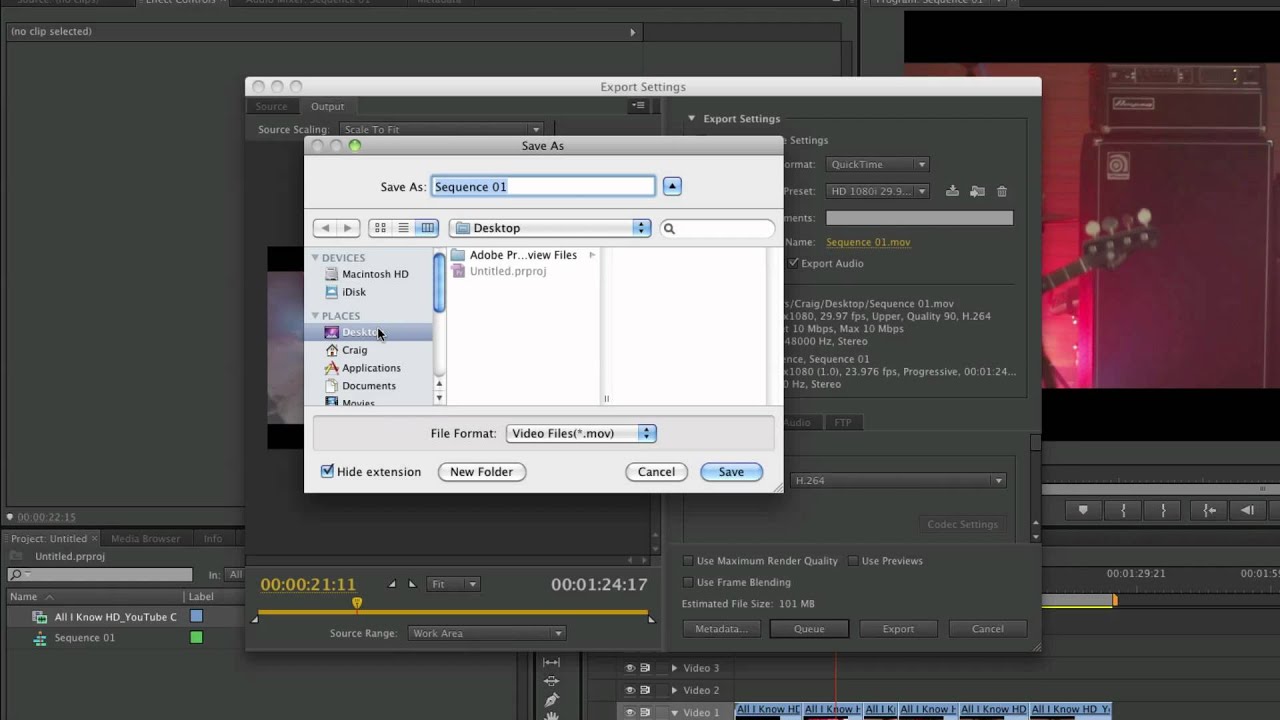Click the Queue button

click(809, 629)
